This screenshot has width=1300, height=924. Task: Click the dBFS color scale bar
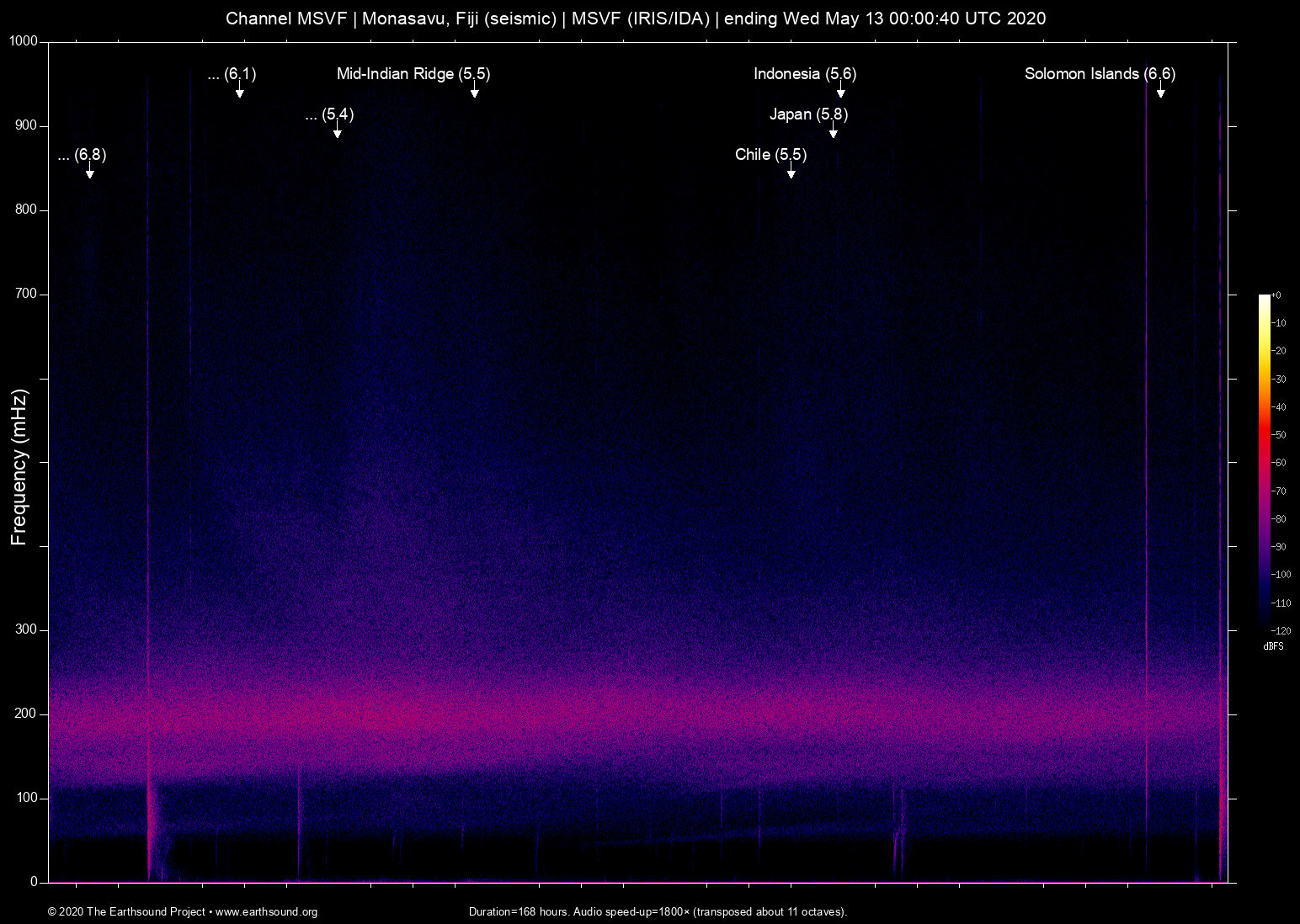pyautogui.click(x=1264, y=461)
